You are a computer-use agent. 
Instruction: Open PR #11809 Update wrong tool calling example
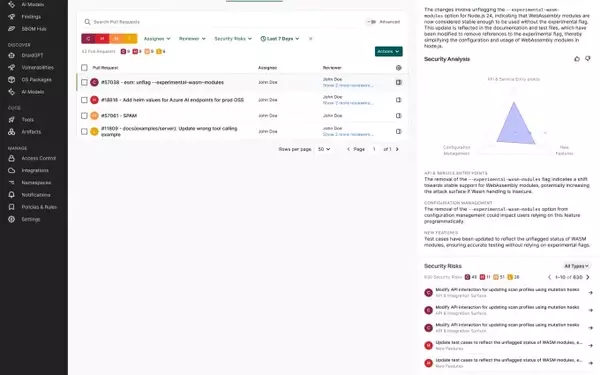click(169, 131)
